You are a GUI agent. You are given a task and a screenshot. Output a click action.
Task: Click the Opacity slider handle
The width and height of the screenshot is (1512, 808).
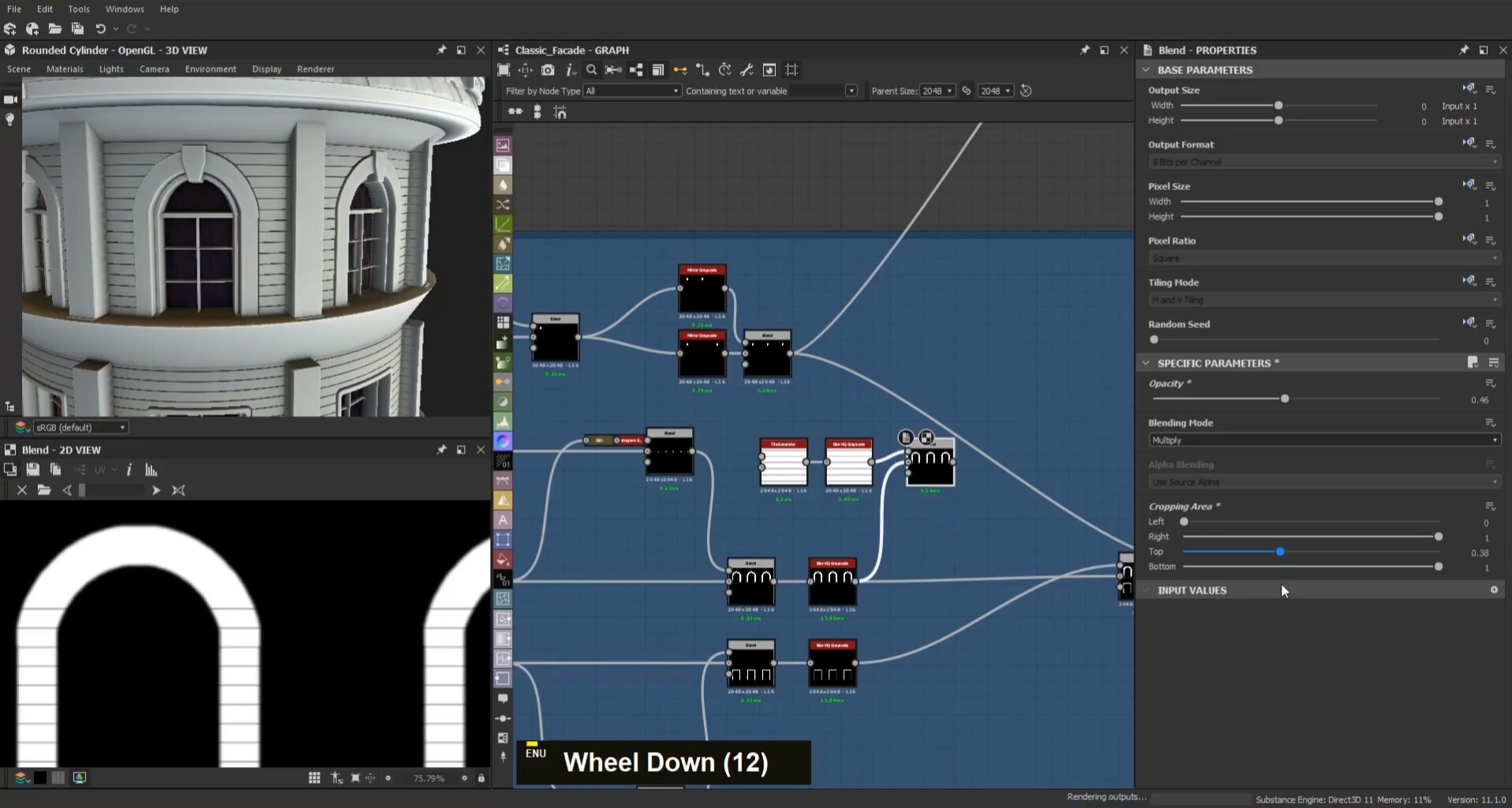click(x=1285, y=399)
